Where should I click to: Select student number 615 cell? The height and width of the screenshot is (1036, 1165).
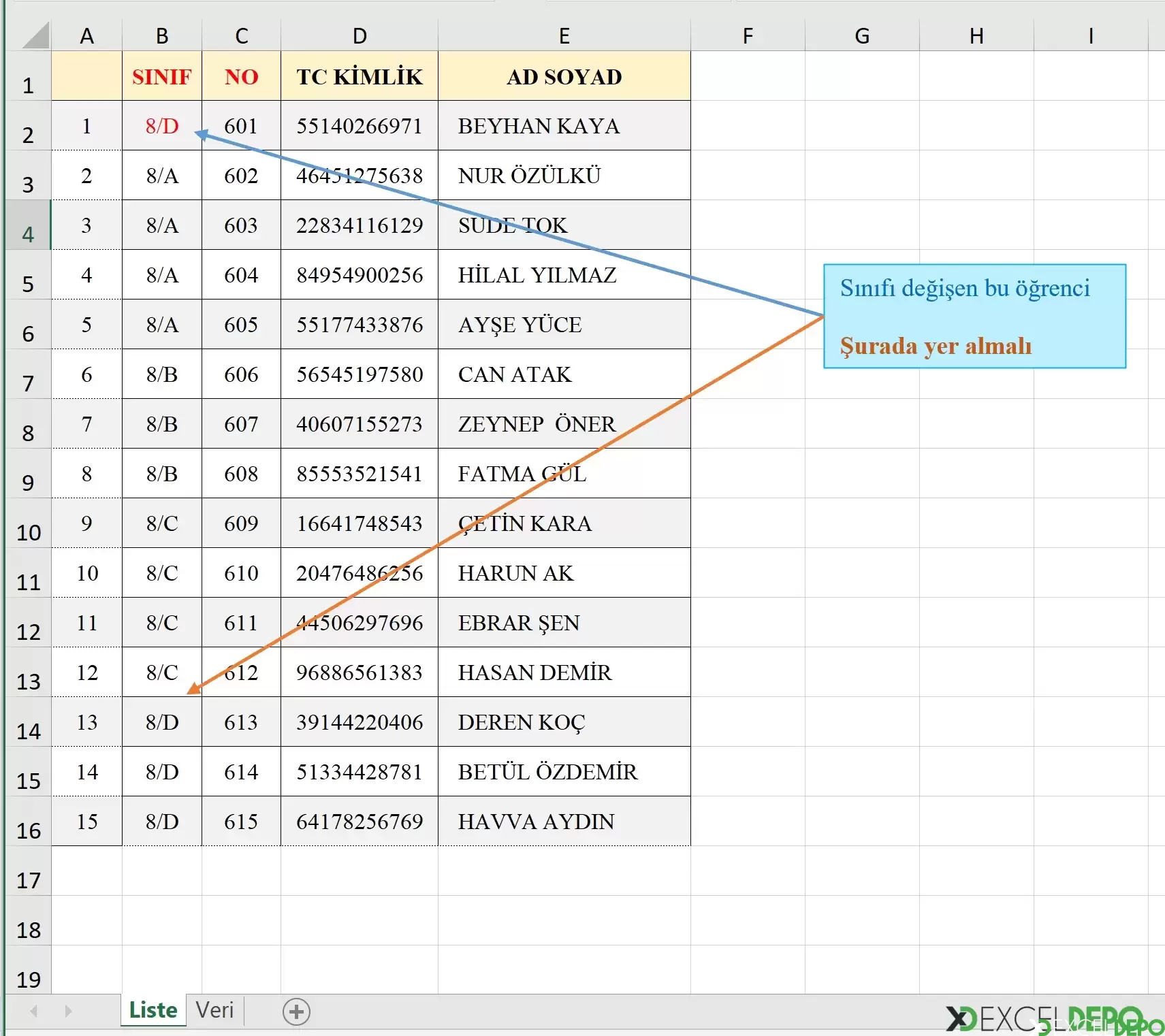coord(241,822)
